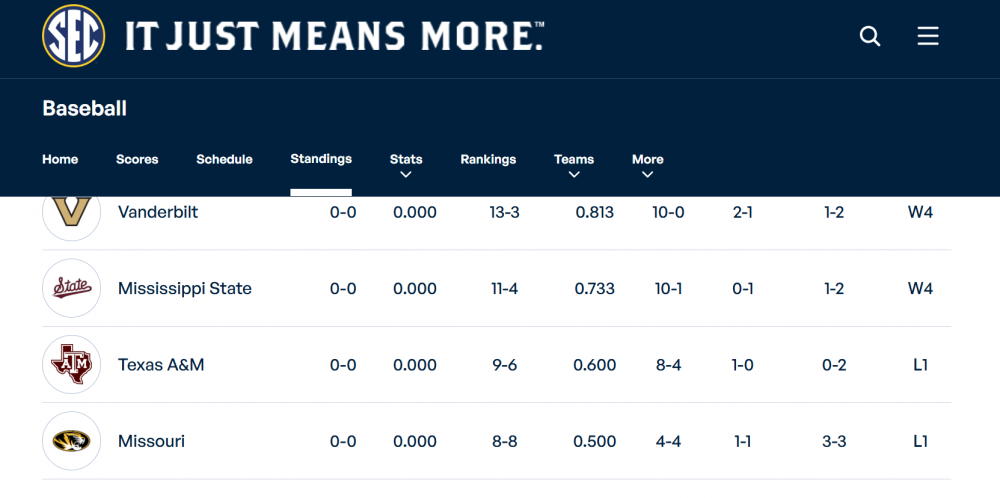
Task: Open the Missouri team link
Action: click(151, 441)
